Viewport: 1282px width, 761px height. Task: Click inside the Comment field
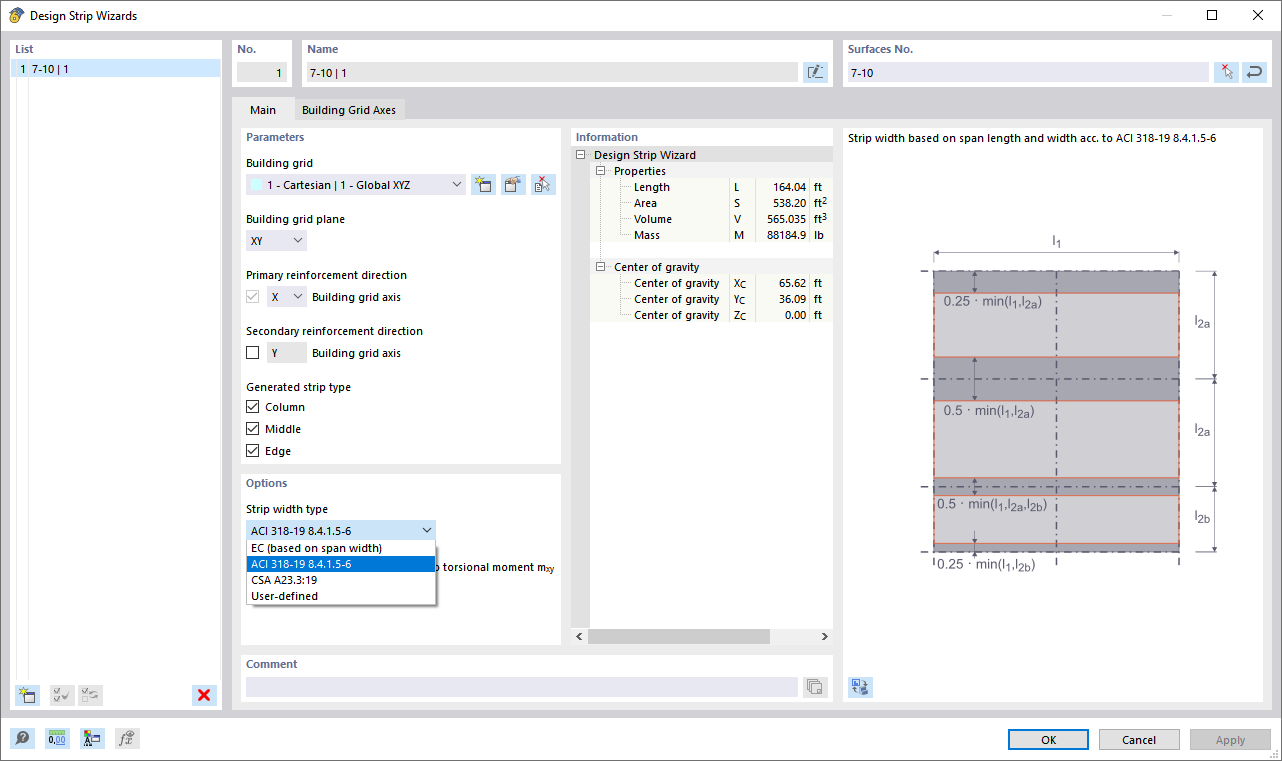pos(520,687)
